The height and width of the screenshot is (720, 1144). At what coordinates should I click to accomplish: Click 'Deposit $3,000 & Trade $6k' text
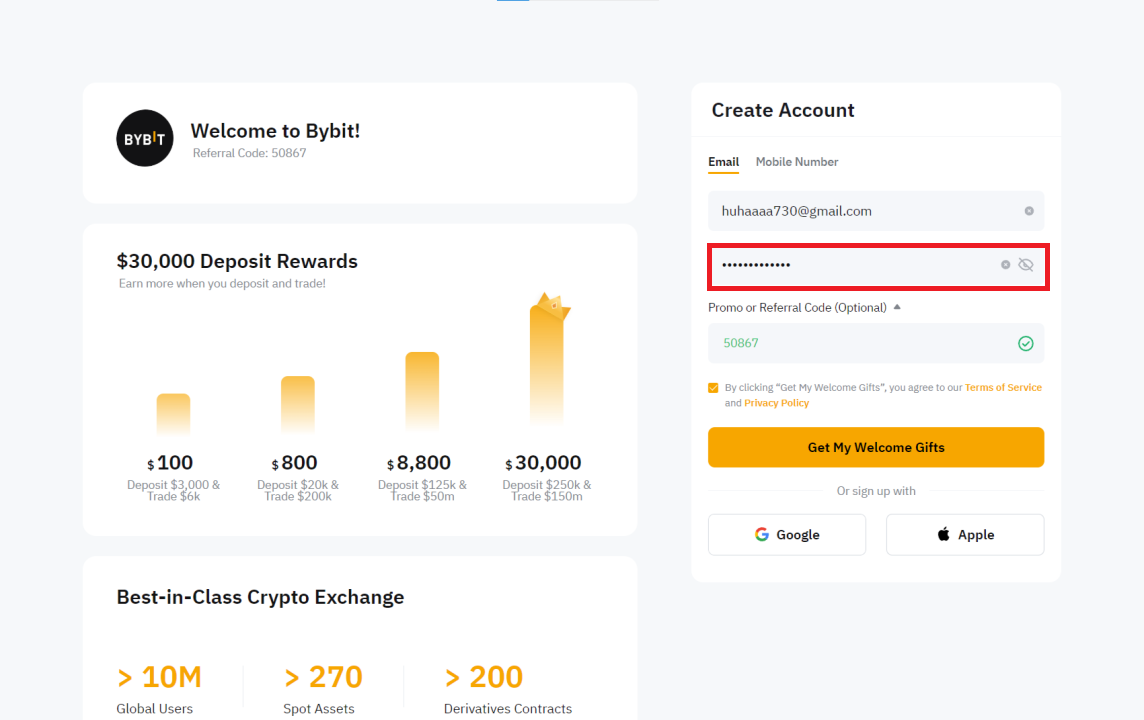point(174,490)
